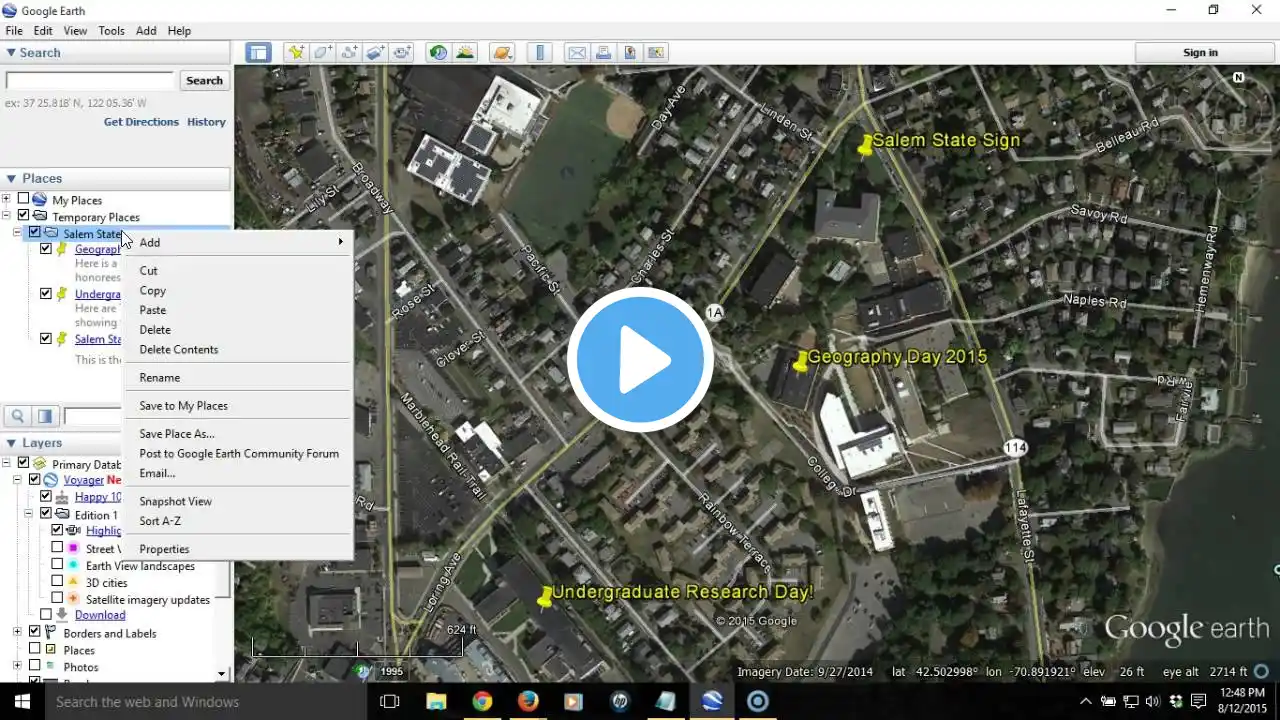Launch Chrome from the taskbar
The width and height of the screenshot is (1280, 720).
(482, 701)
